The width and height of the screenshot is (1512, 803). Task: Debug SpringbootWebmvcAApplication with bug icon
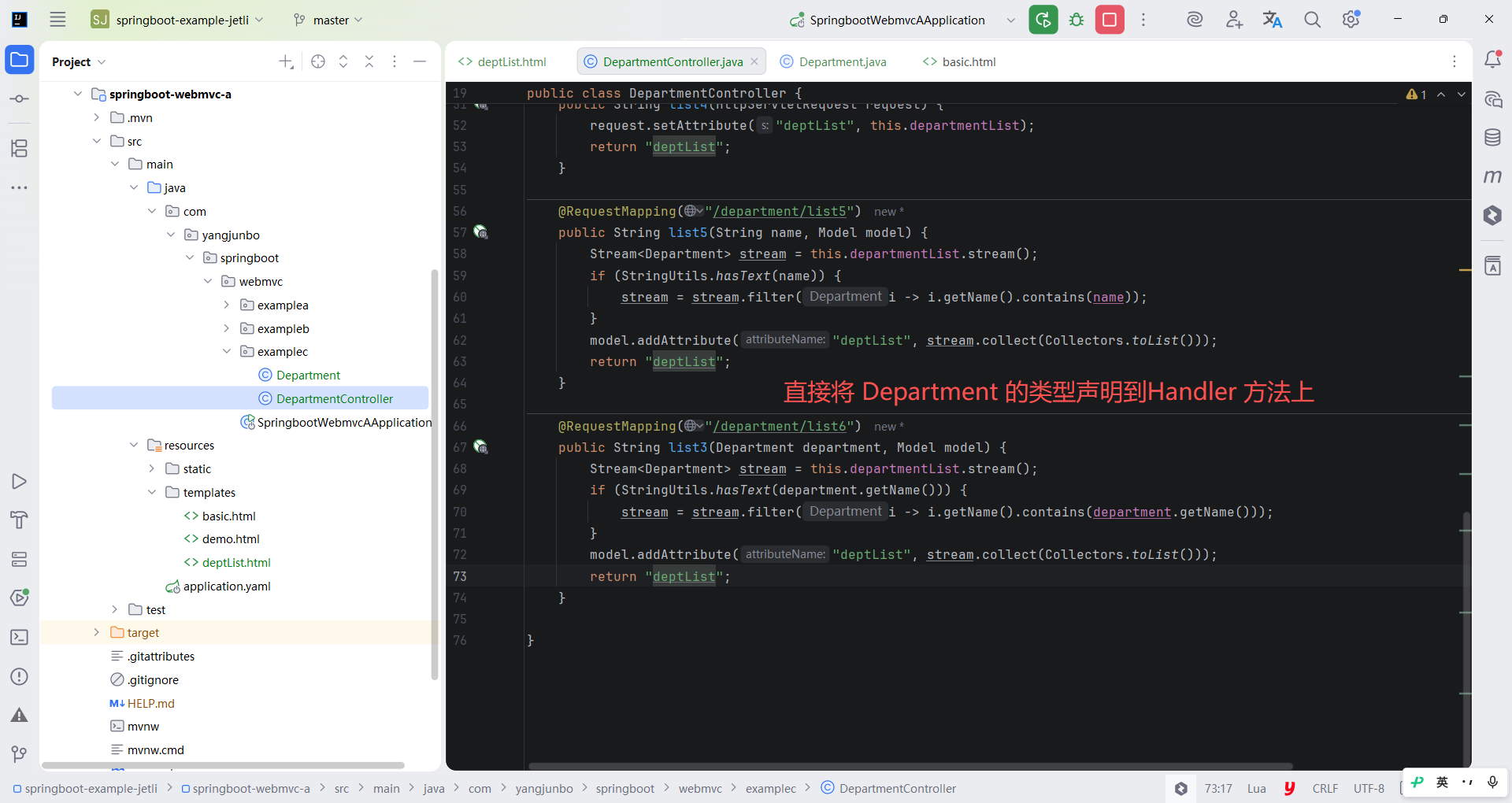tap(1077, 20)
